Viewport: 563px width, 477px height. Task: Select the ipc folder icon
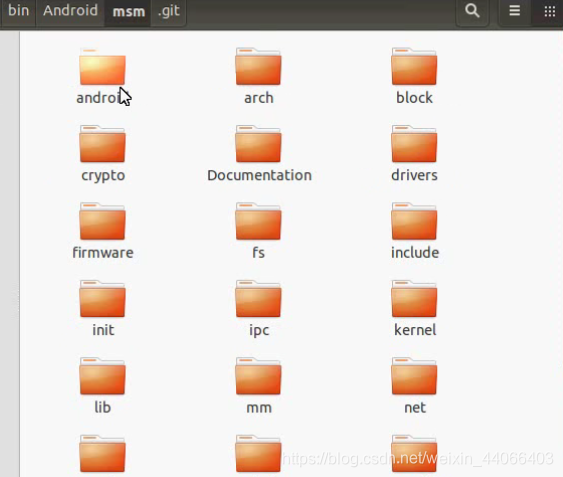click(x=258, y=298)
